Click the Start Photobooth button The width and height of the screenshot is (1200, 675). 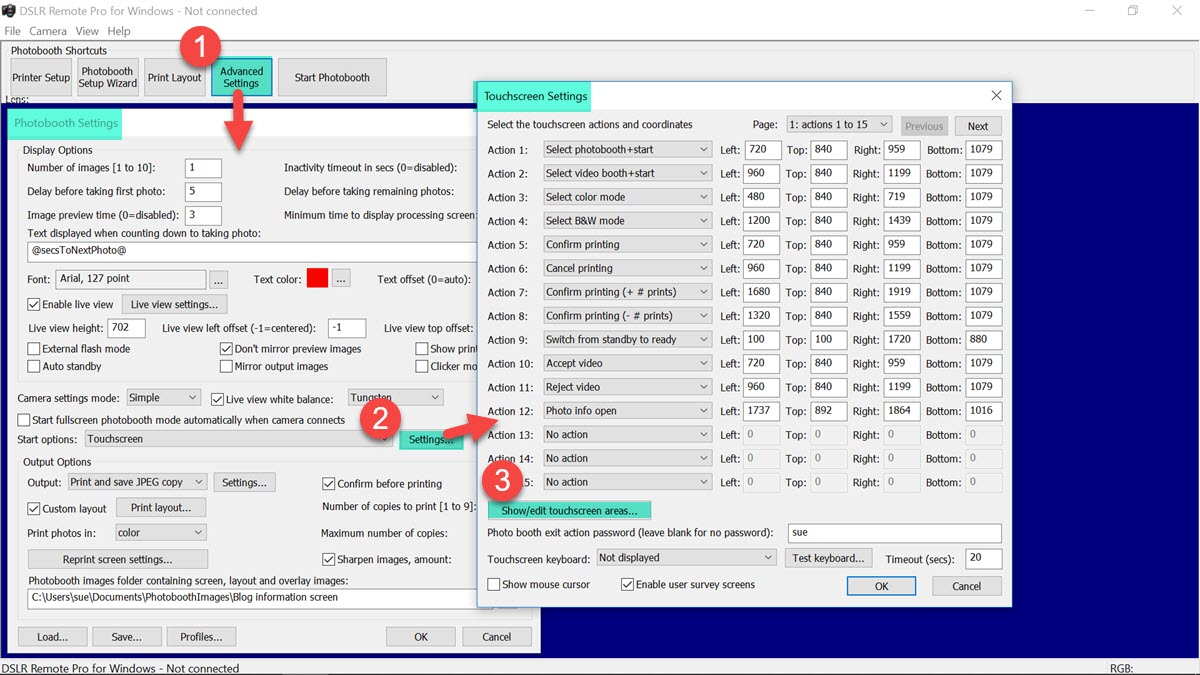click(332, 78)
